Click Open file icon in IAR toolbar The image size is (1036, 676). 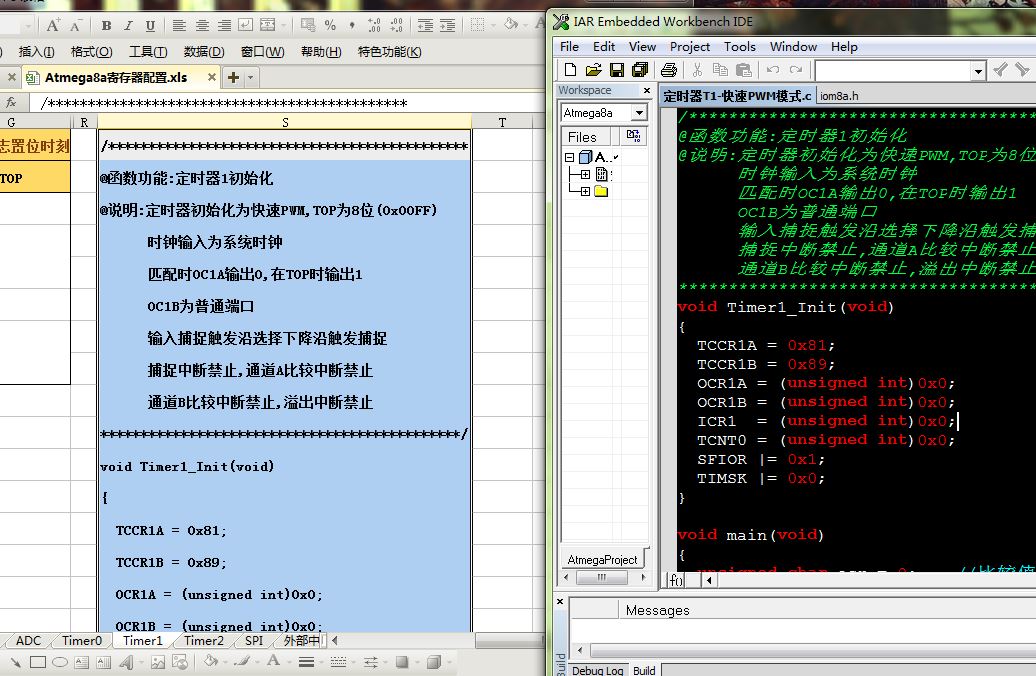[x=593, y=69]
